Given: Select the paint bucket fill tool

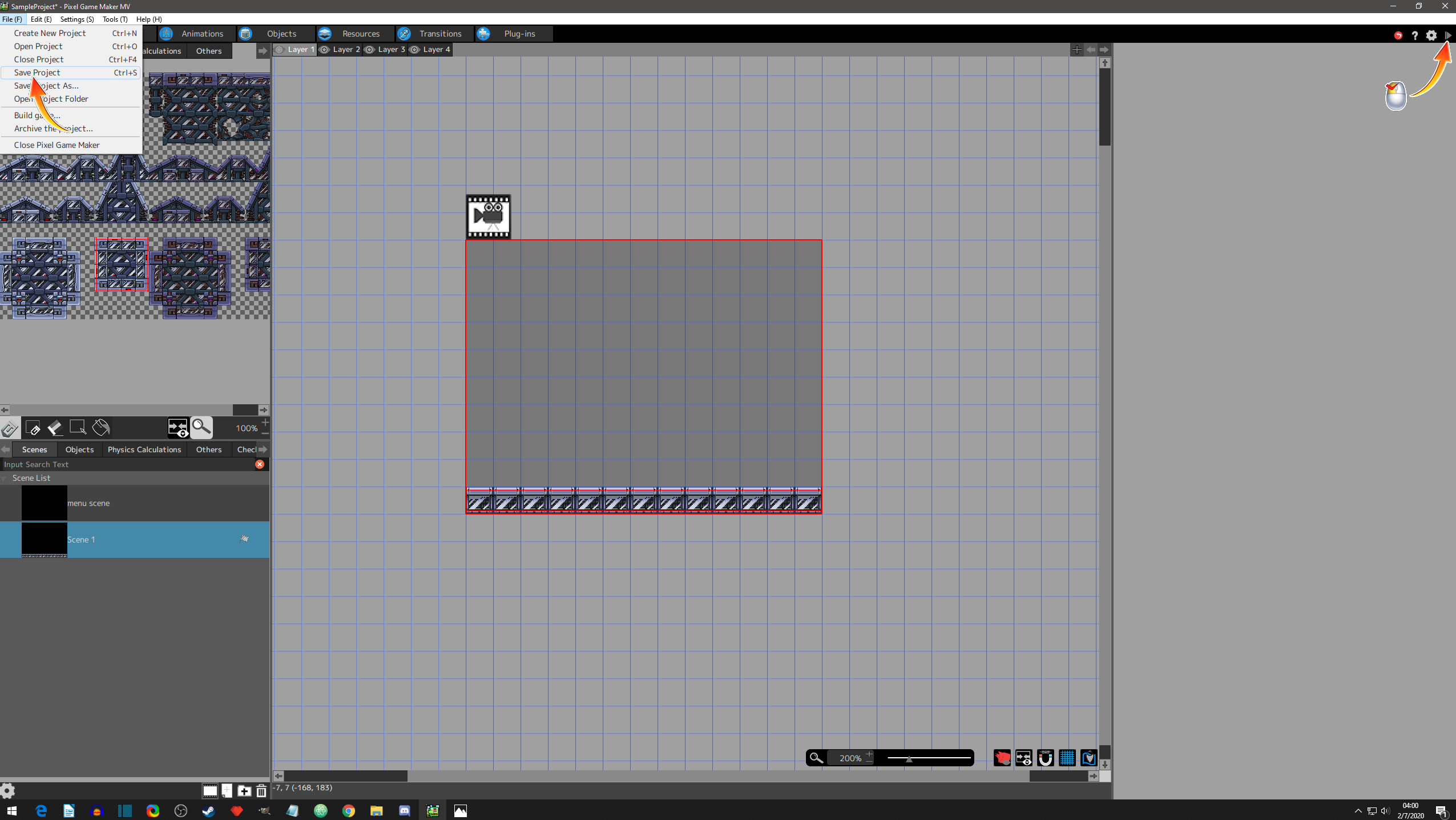Looking at the screenshot, I should (x=101, y=428).
